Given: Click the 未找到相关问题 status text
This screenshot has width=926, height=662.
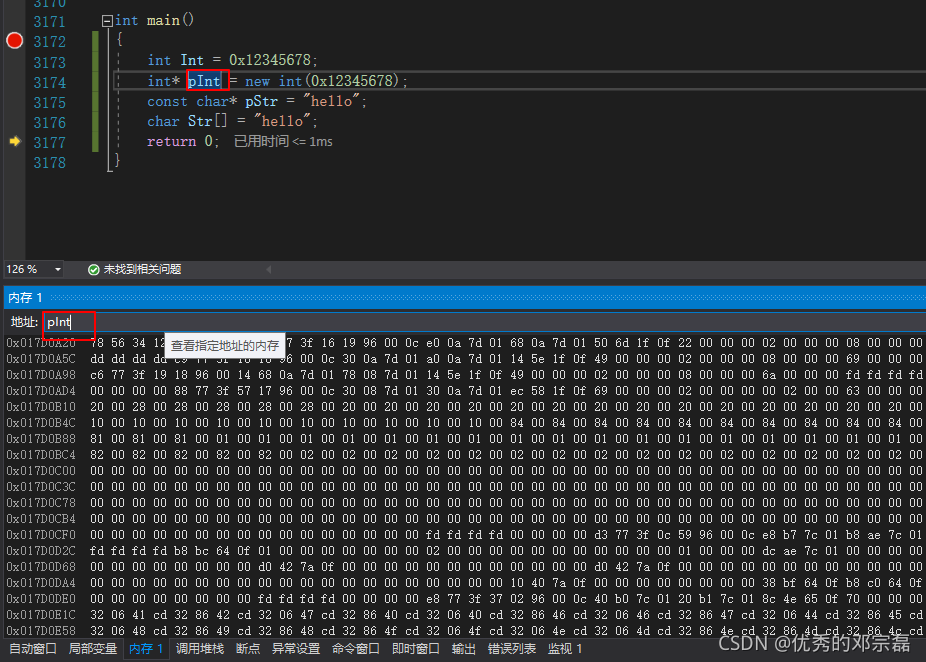Looking at the screenshot, I should point(142,269).
